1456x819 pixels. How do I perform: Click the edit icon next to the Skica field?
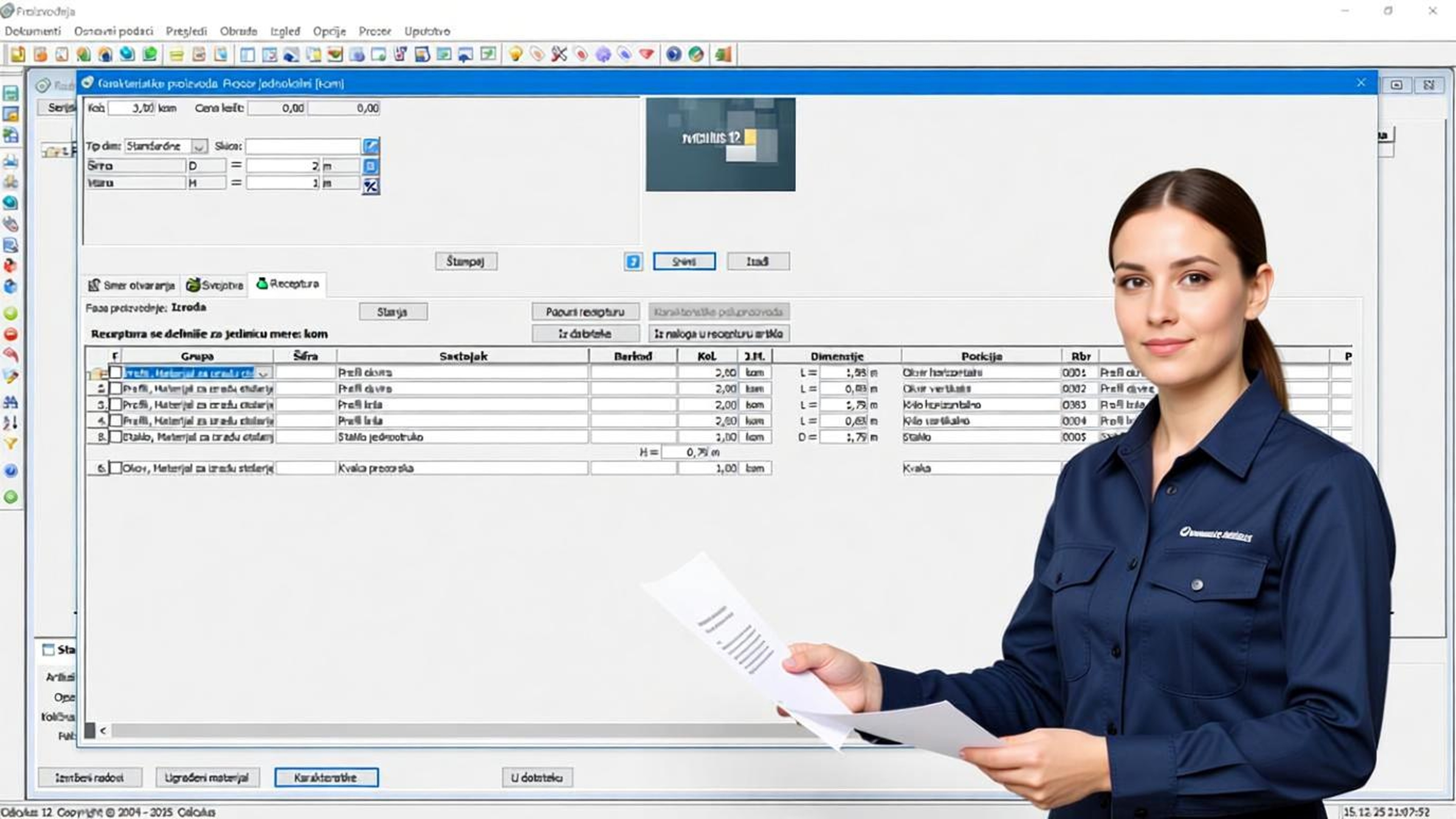pyautogui.click(x=371, y=146)
